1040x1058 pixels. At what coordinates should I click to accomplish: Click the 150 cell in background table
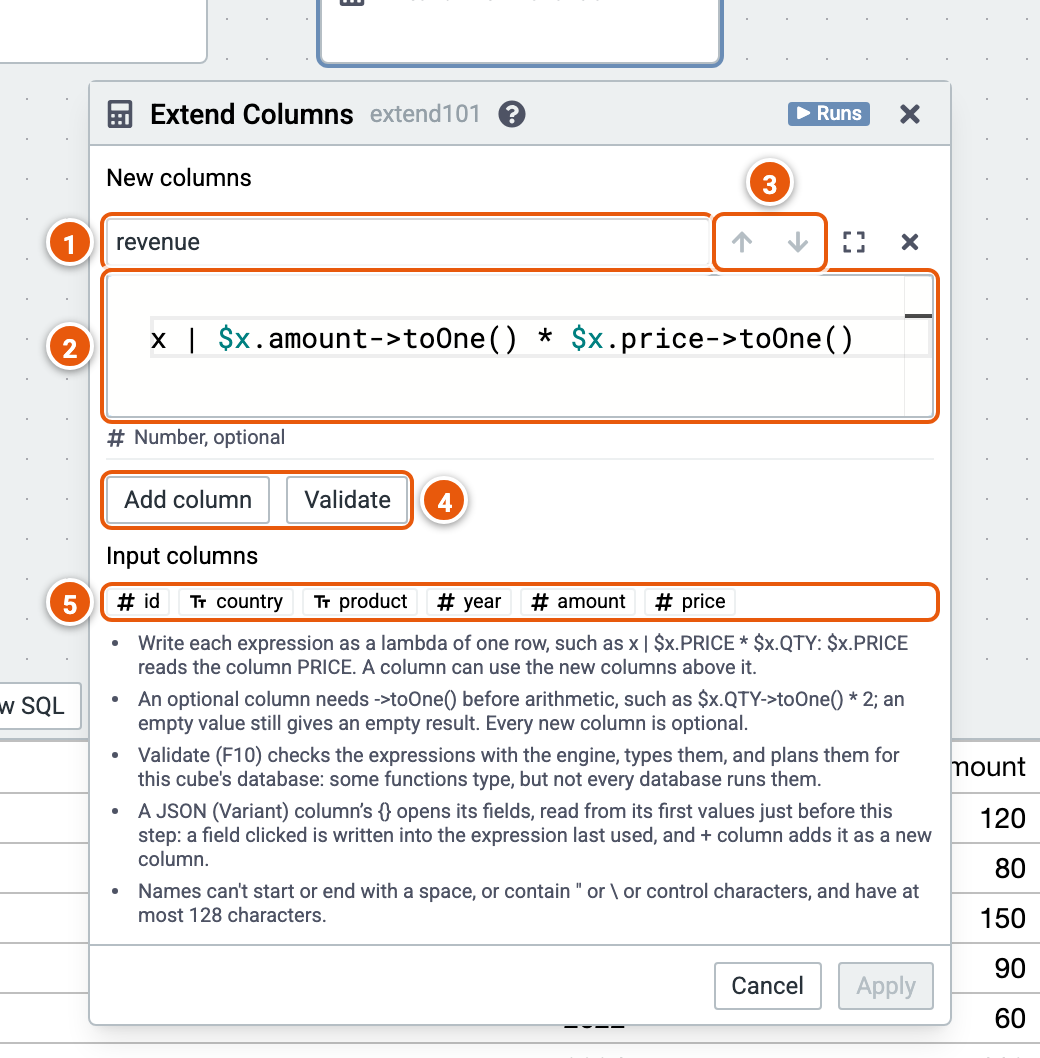[x=1002, y=918]
